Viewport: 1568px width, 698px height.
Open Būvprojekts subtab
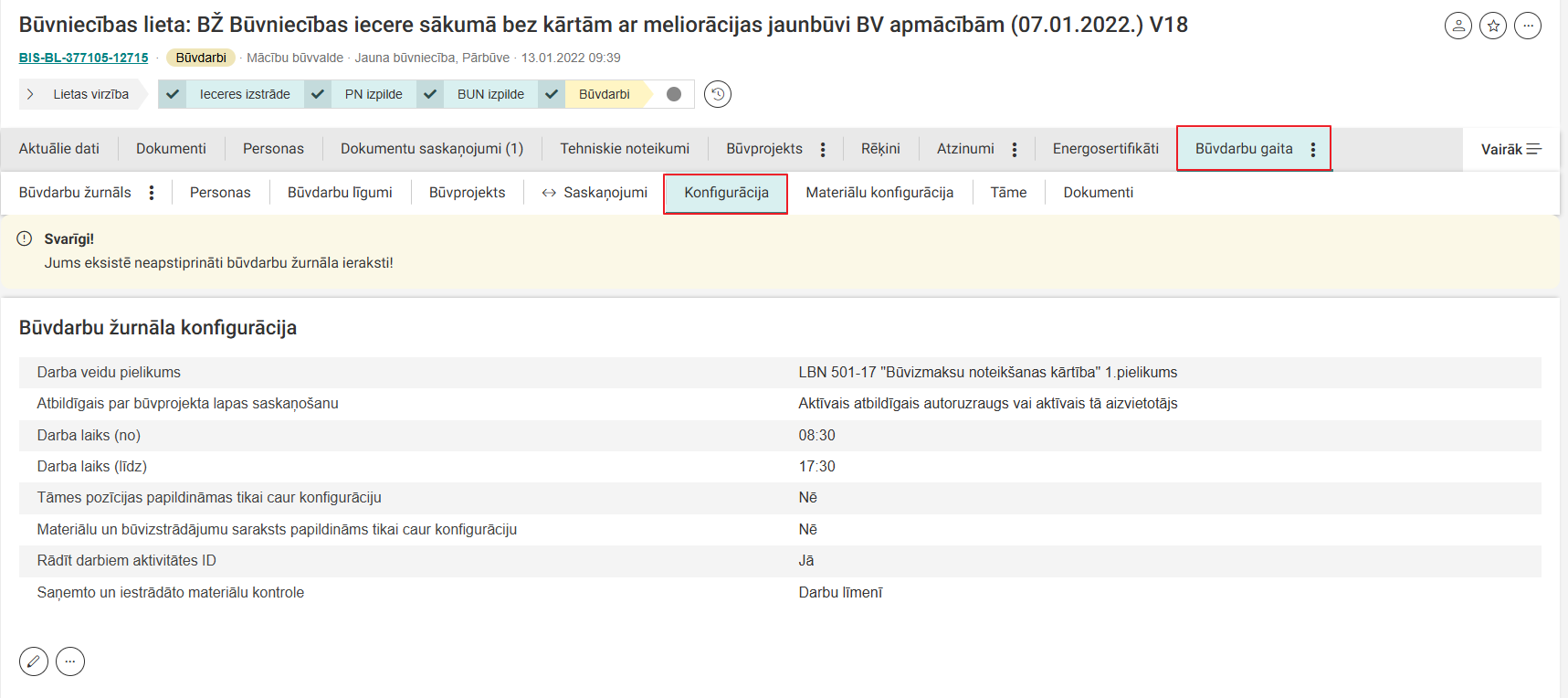click(467, 193)
